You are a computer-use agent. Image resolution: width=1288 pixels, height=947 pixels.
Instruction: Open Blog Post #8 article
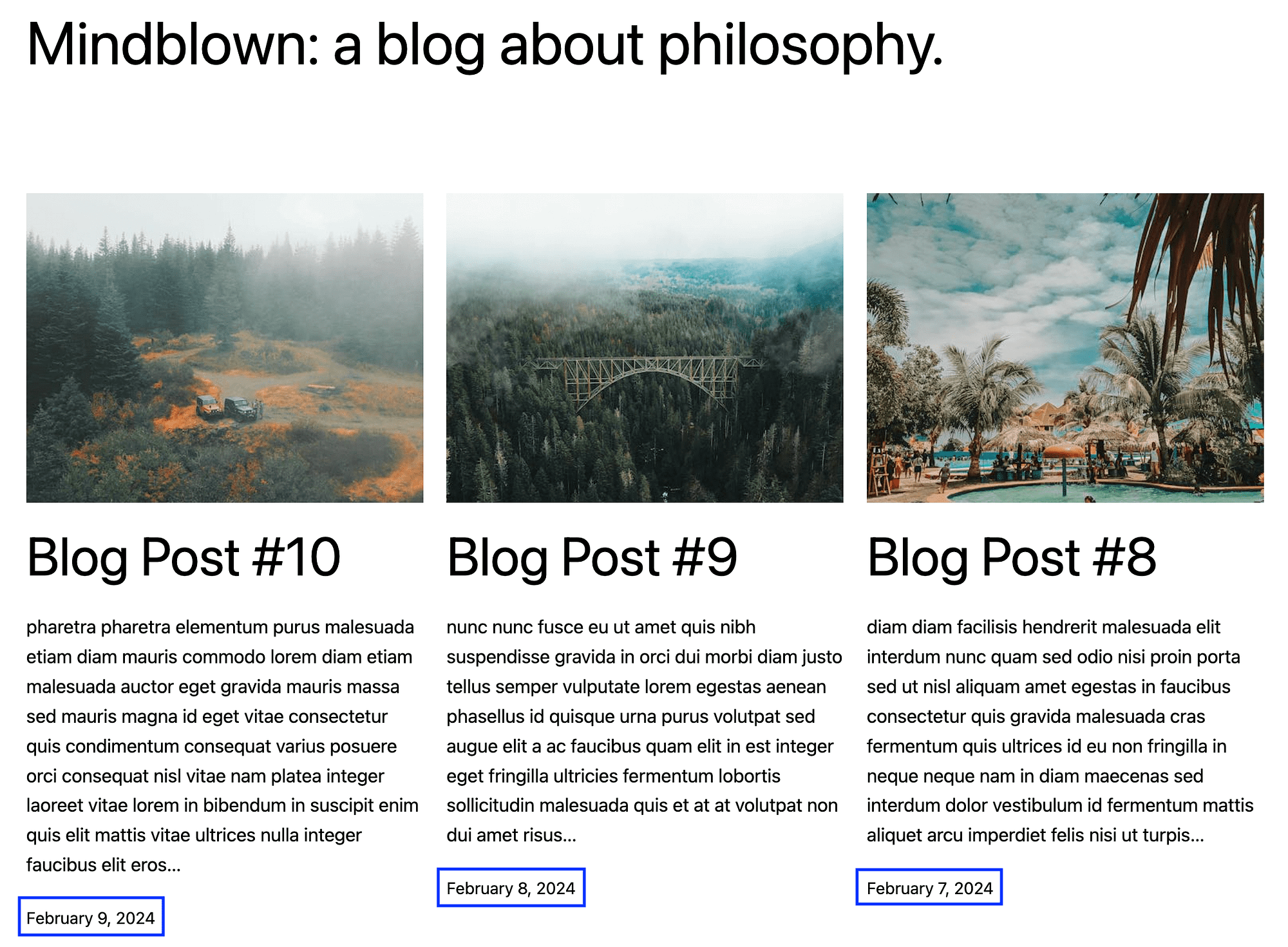[x=1011, y=554]
